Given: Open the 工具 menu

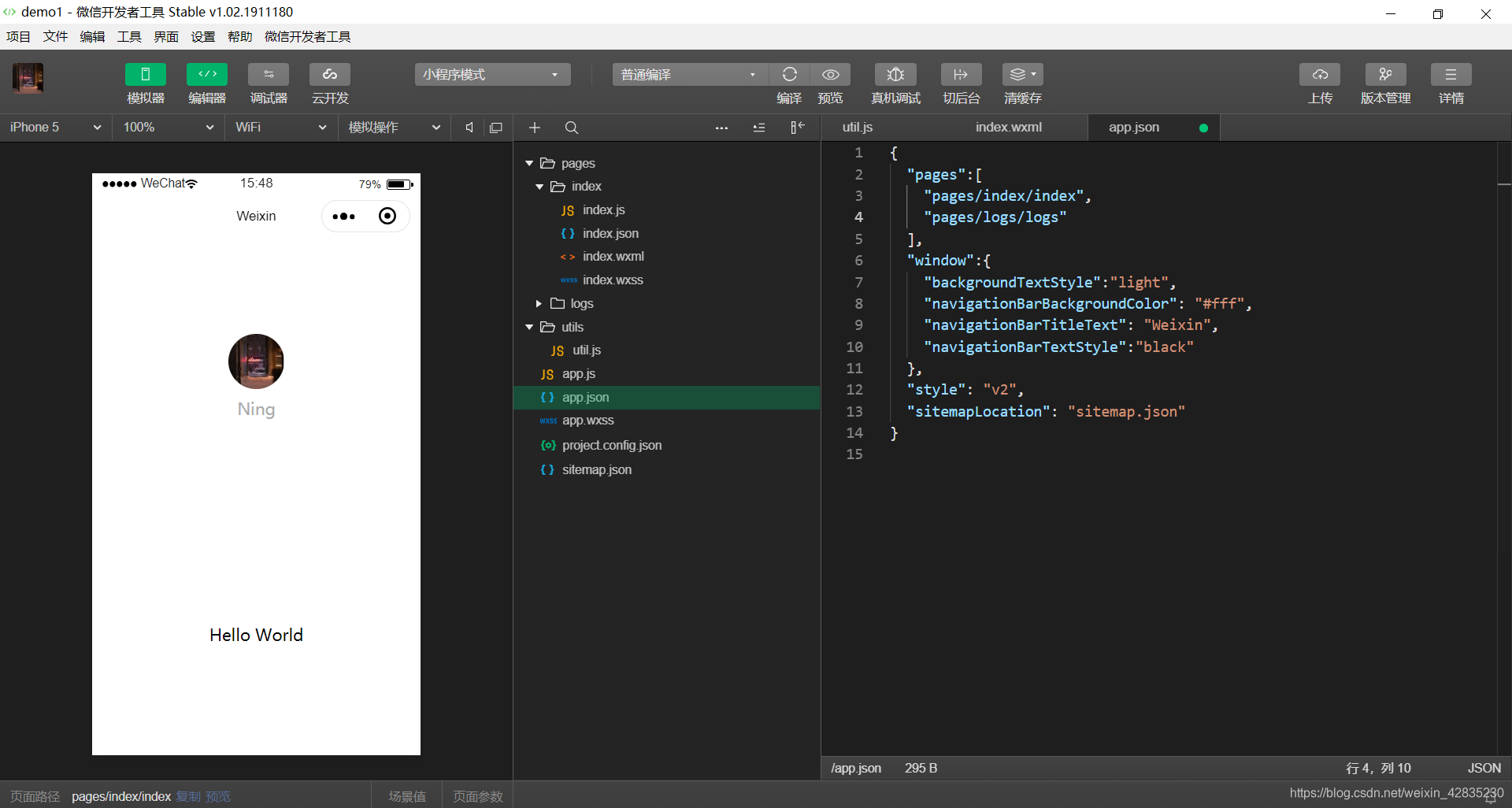Looking at the screenshot, I should coord(129,37).
